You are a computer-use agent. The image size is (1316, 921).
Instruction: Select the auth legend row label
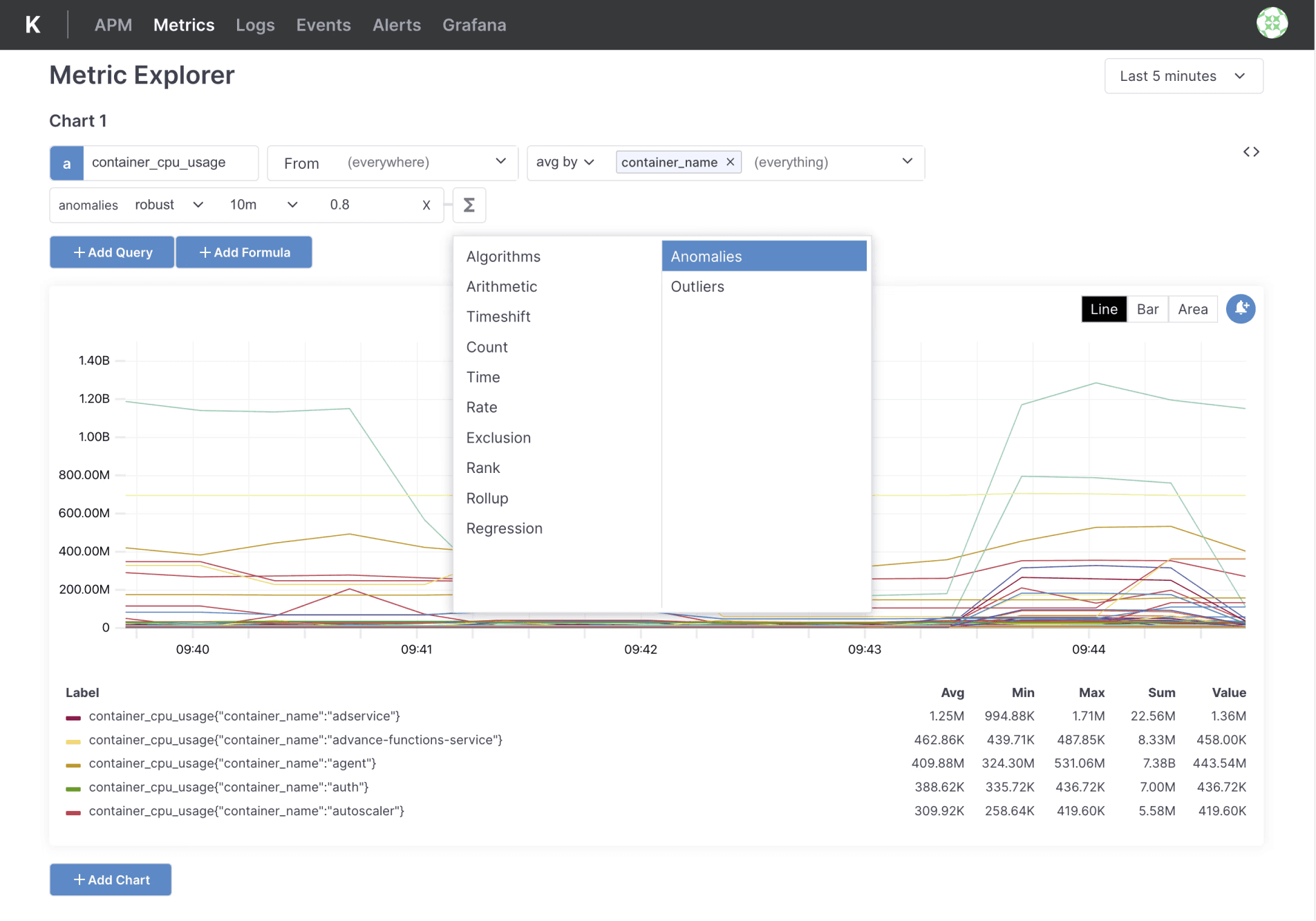pos(229,787)
